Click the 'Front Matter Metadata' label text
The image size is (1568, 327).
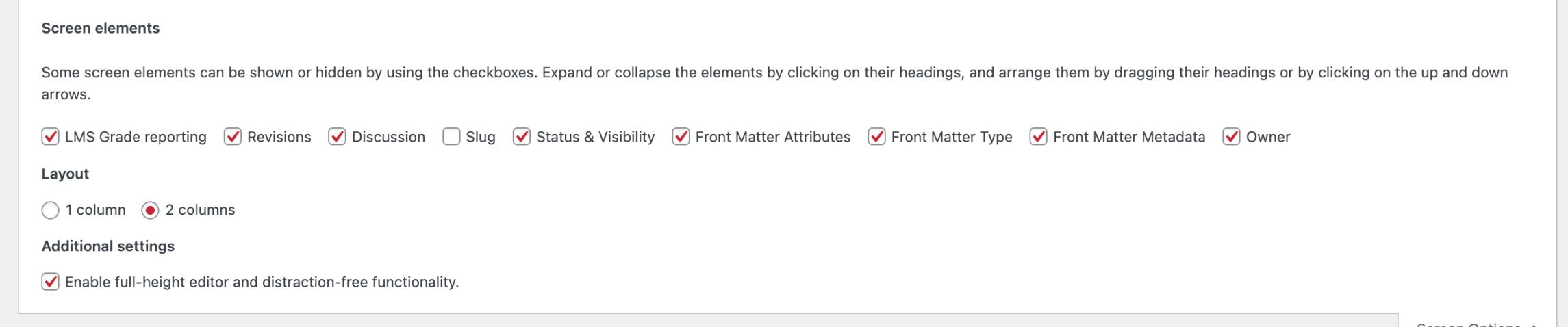[1128, 137]
